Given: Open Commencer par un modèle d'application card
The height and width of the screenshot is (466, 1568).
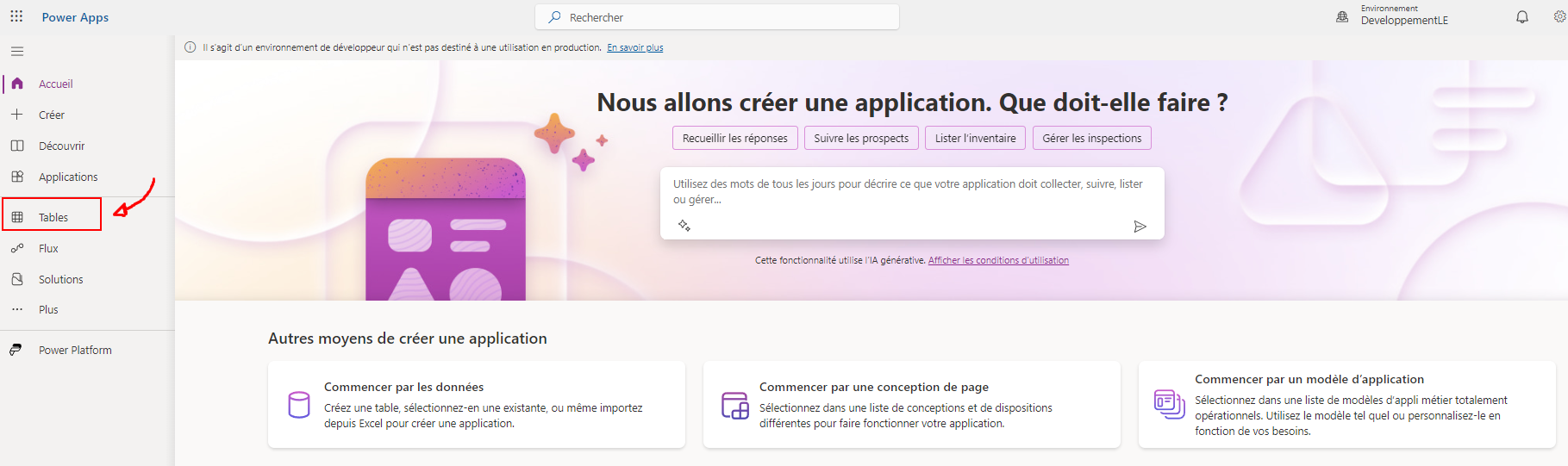Looking at the screenshot, I should coord(1347,405).
